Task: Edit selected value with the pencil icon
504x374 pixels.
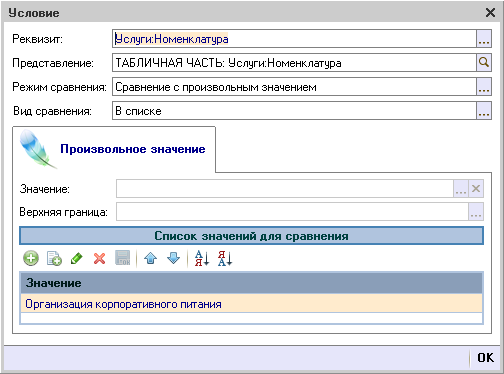Action: 77,258
